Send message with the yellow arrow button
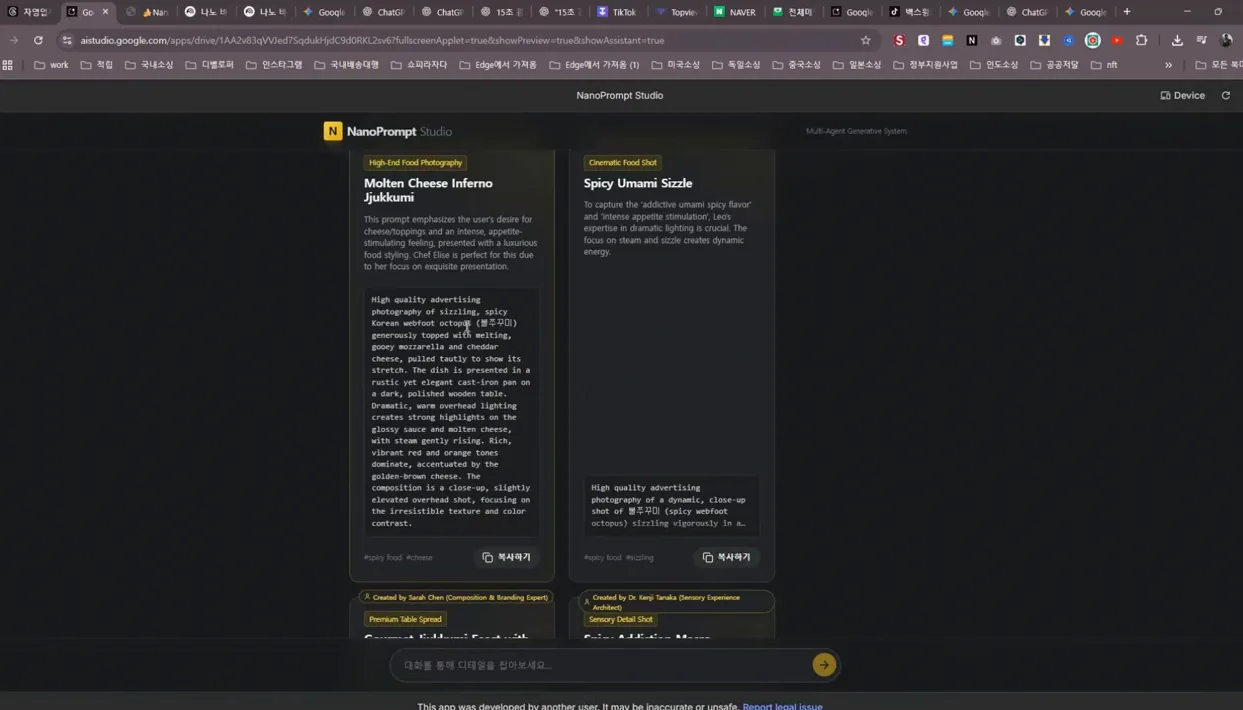This screenshot has width=1243, height=710. [824, 665]
